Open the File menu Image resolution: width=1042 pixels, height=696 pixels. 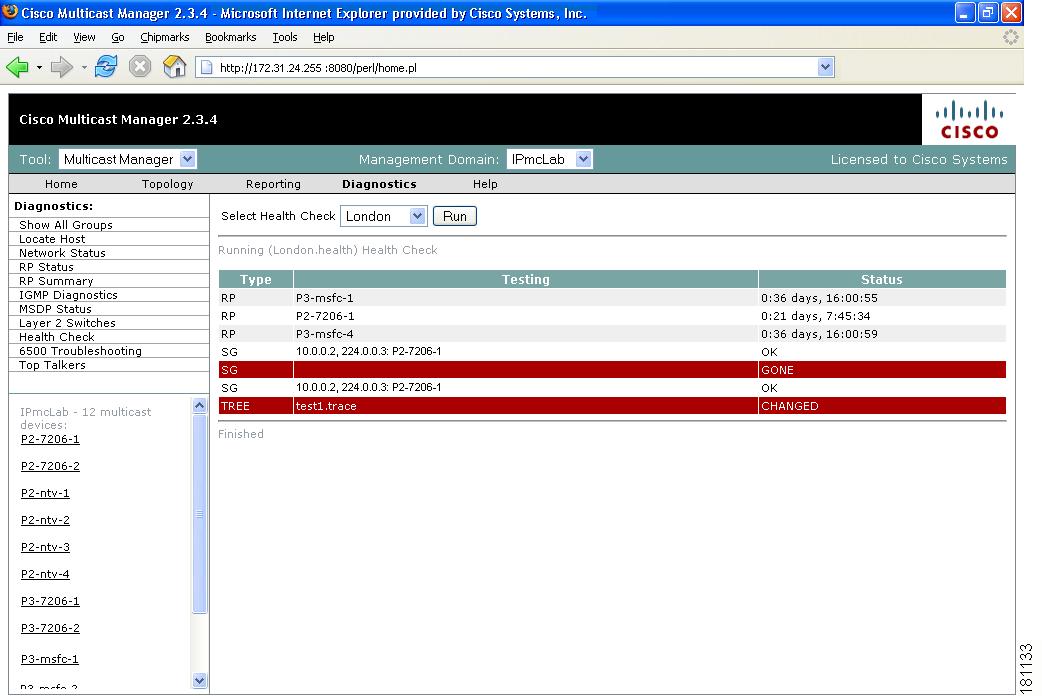[15, 37]
